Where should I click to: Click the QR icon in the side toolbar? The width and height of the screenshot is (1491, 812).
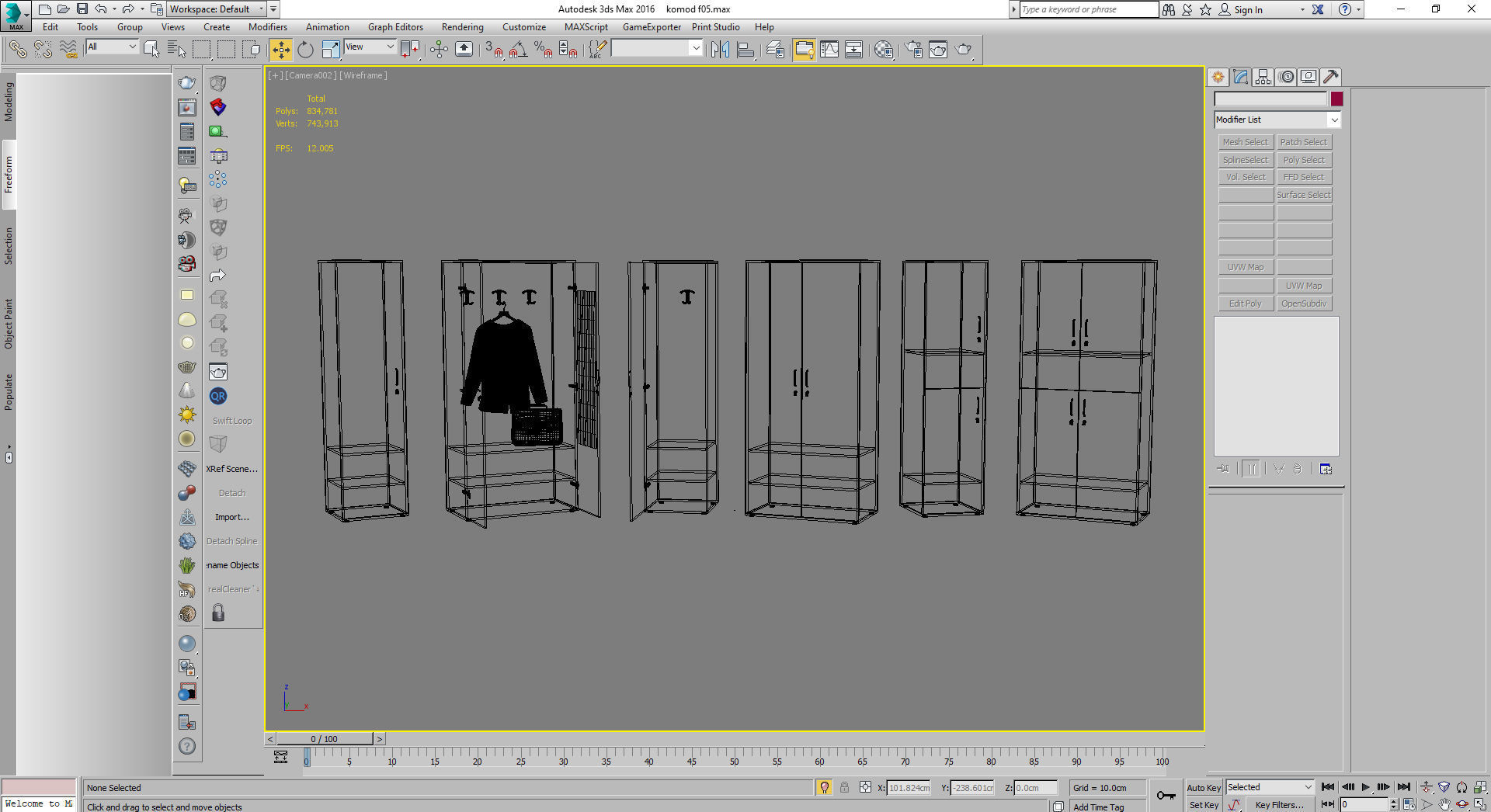pyautogui.click(x=218, y=396)
